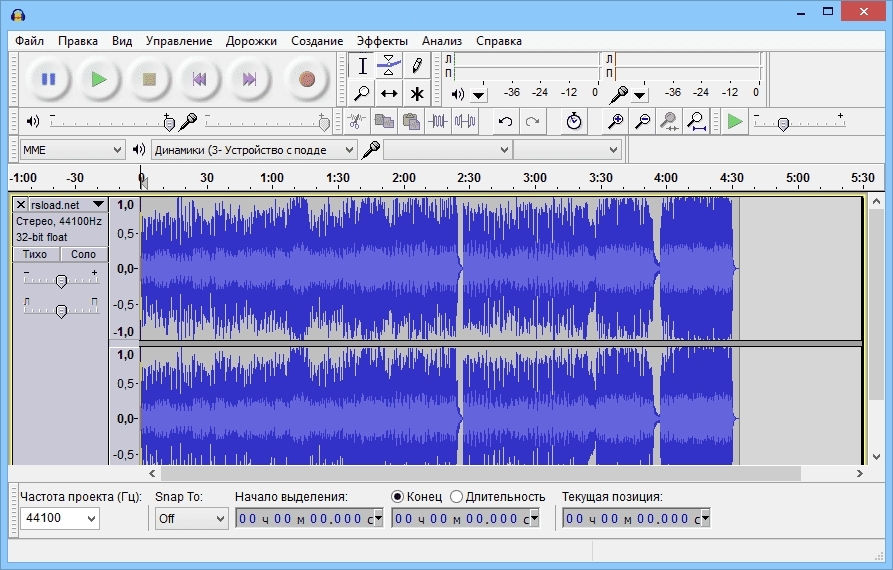Select the Конец radio button
893x570 pixels.
pos(398,497)
